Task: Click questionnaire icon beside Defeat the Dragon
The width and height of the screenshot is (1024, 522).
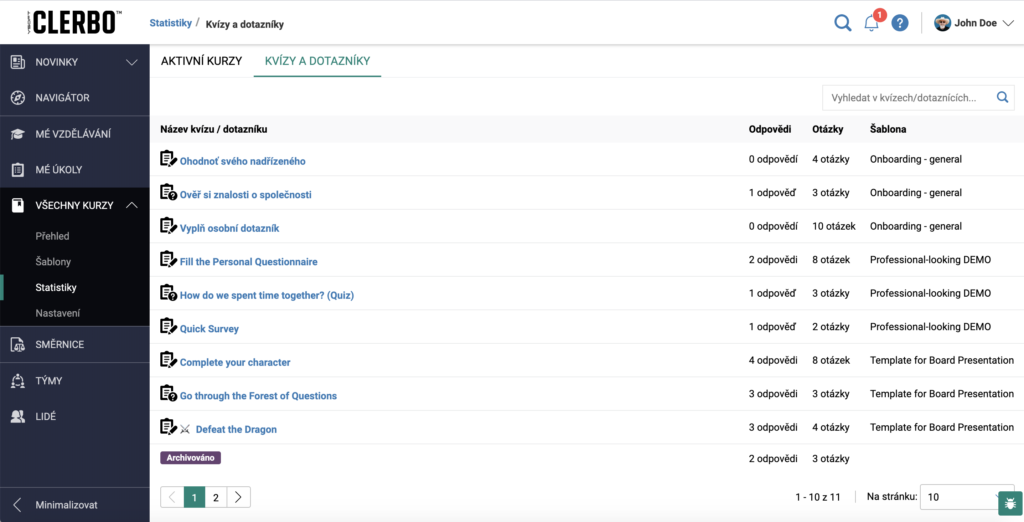Action: (168, 427)
